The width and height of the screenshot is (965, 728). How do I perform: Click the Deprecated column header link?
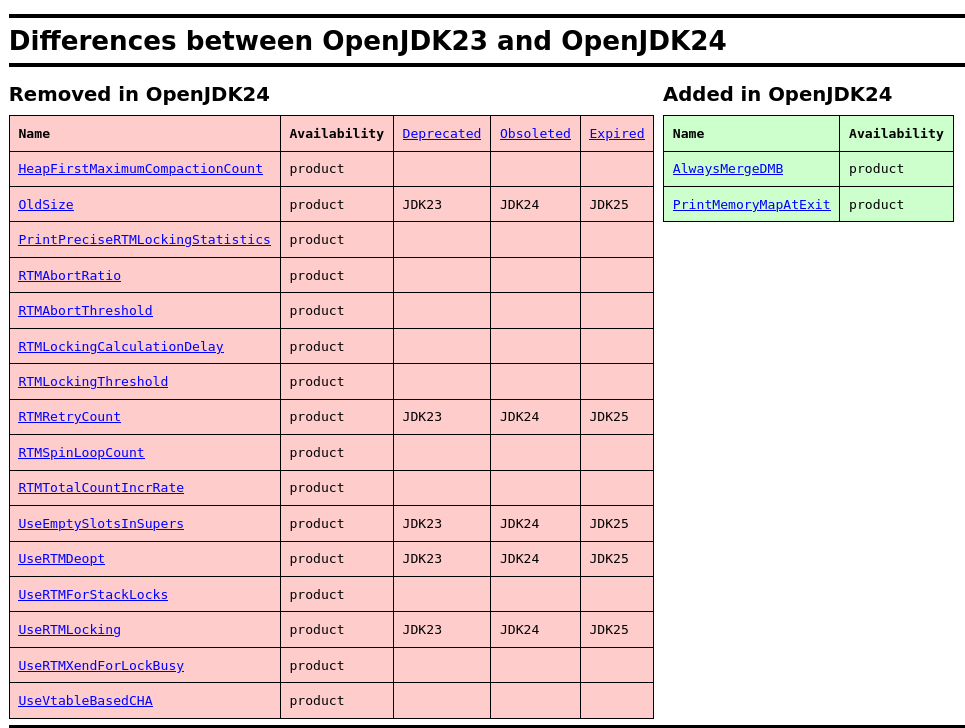[x=442, y=134]
